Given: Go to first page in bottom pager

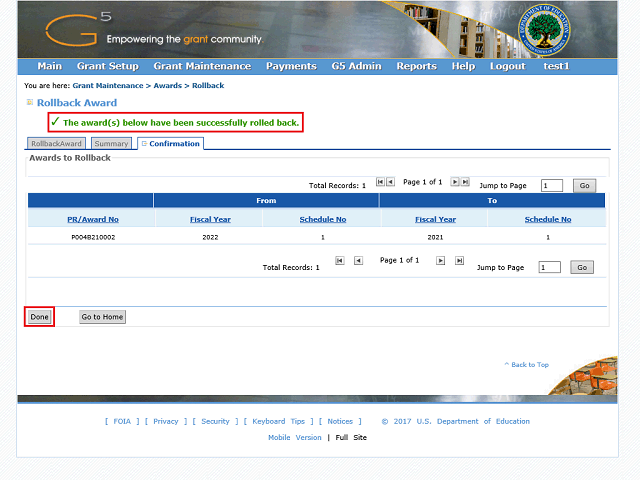Looking at the screenshot, I should [x=340, y=260].
